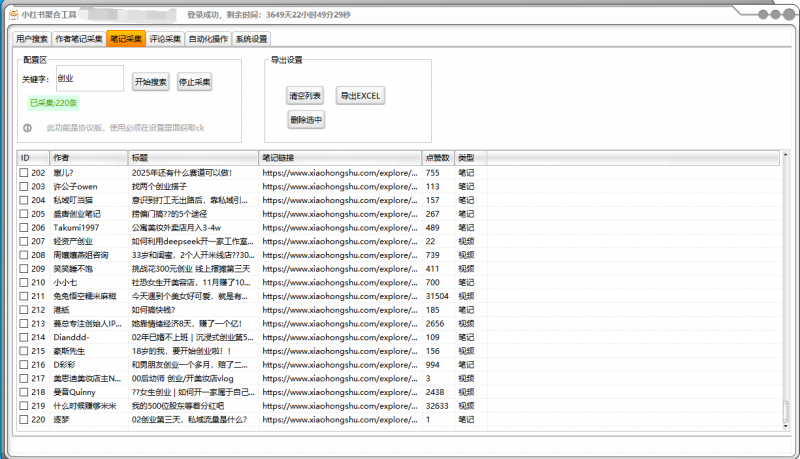Go to the 评论采集 tab
800x459 pixels.
click(165, 39)
